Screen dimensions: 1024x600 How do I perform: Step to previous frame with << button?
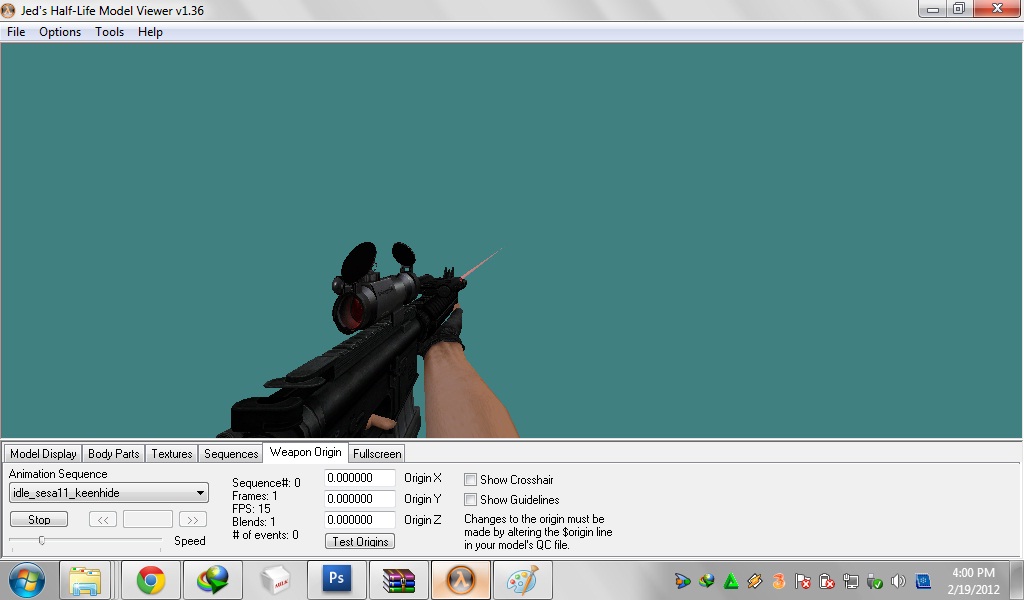[103, 520]
